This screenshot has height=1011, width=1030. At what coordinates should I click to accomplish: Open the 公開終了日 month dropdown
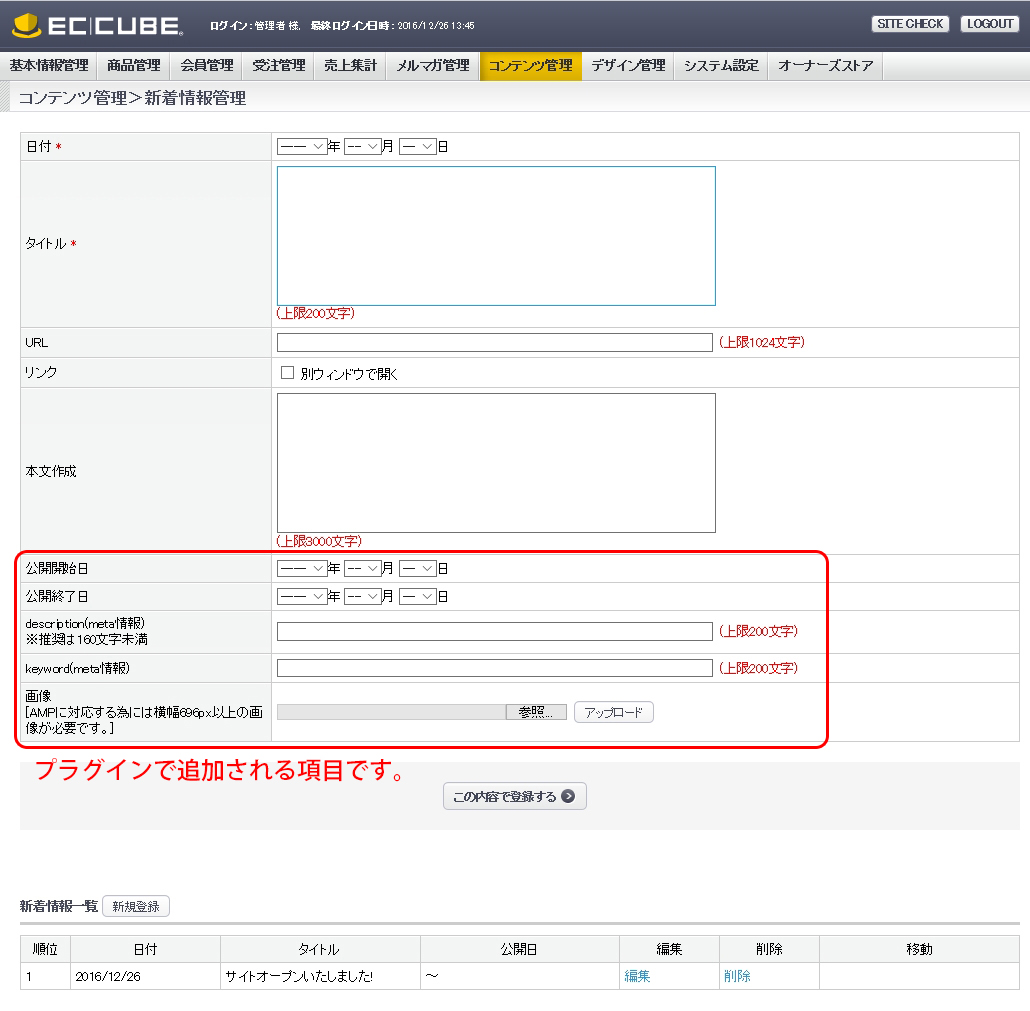(363, 596)
